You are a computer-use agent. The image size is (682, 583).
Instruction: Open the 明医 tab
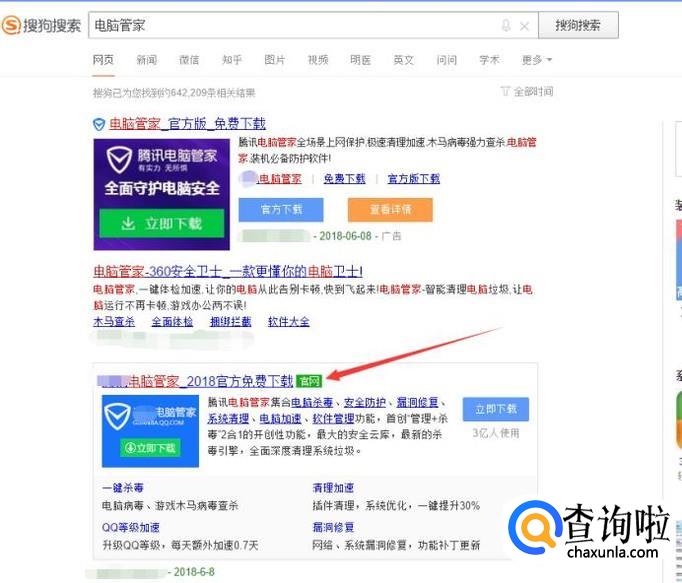click(361, 60)
